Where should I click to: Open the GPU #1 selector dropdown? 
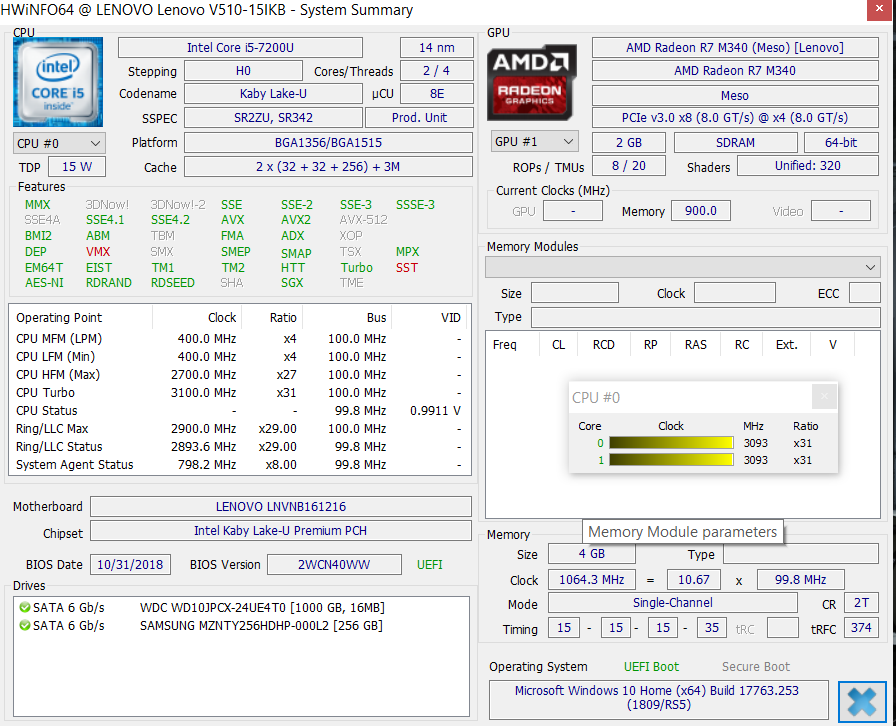[534, 141]
